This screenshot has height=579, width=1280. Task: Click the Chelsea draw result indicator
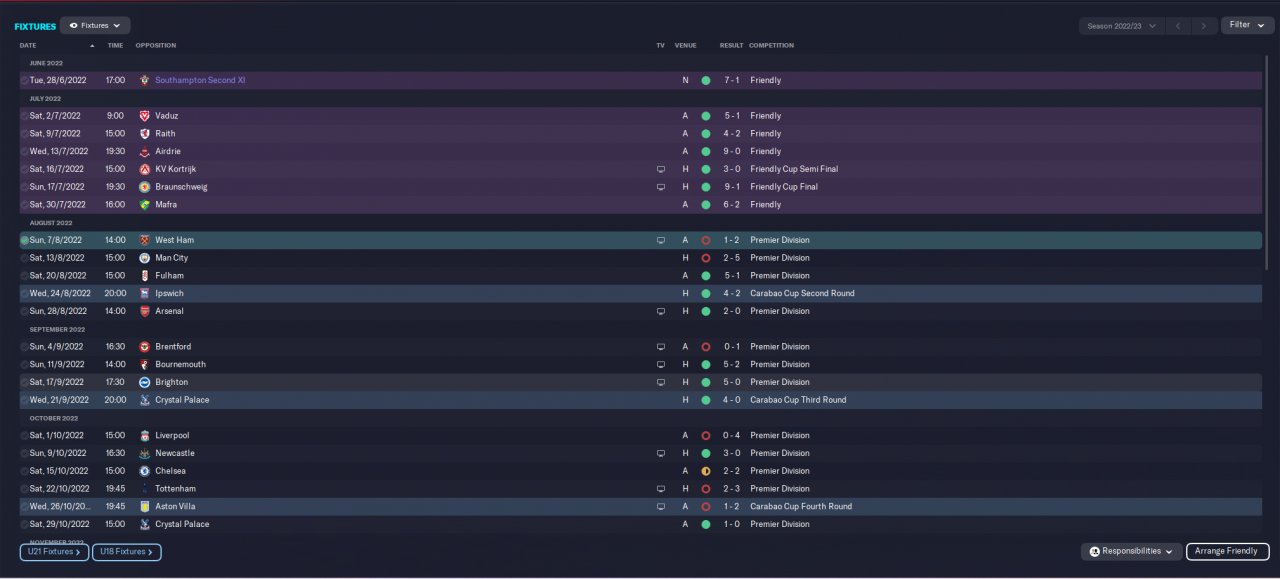point(706,471)
